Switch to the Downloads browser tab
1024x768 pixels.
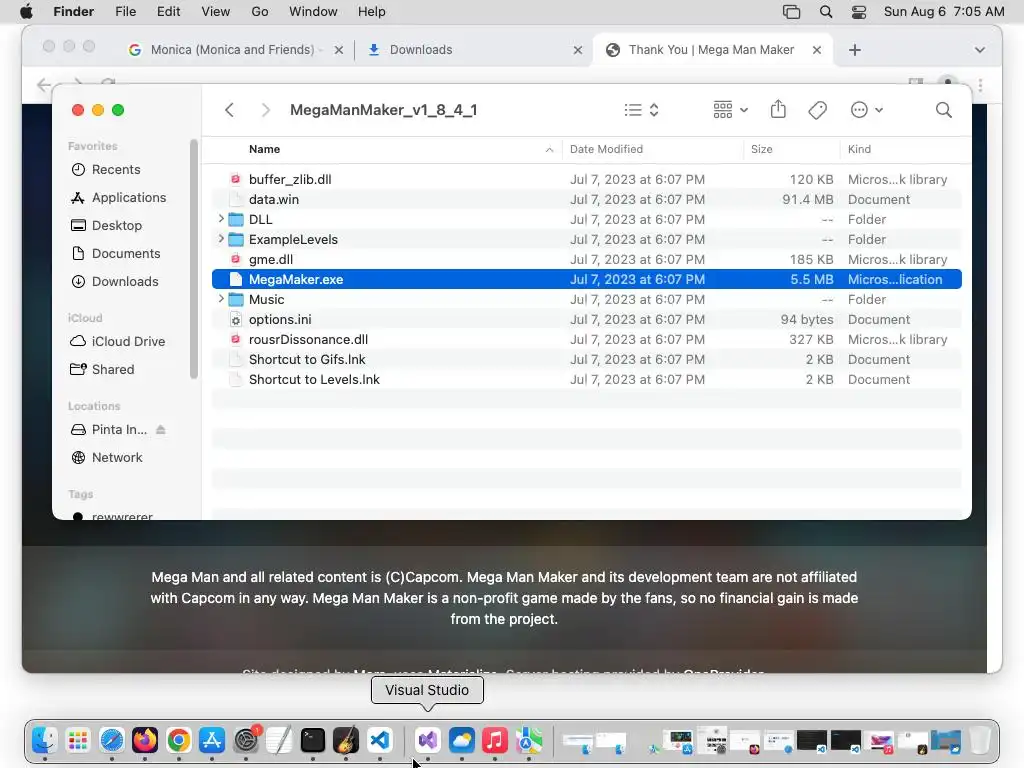tap(475, 50)
